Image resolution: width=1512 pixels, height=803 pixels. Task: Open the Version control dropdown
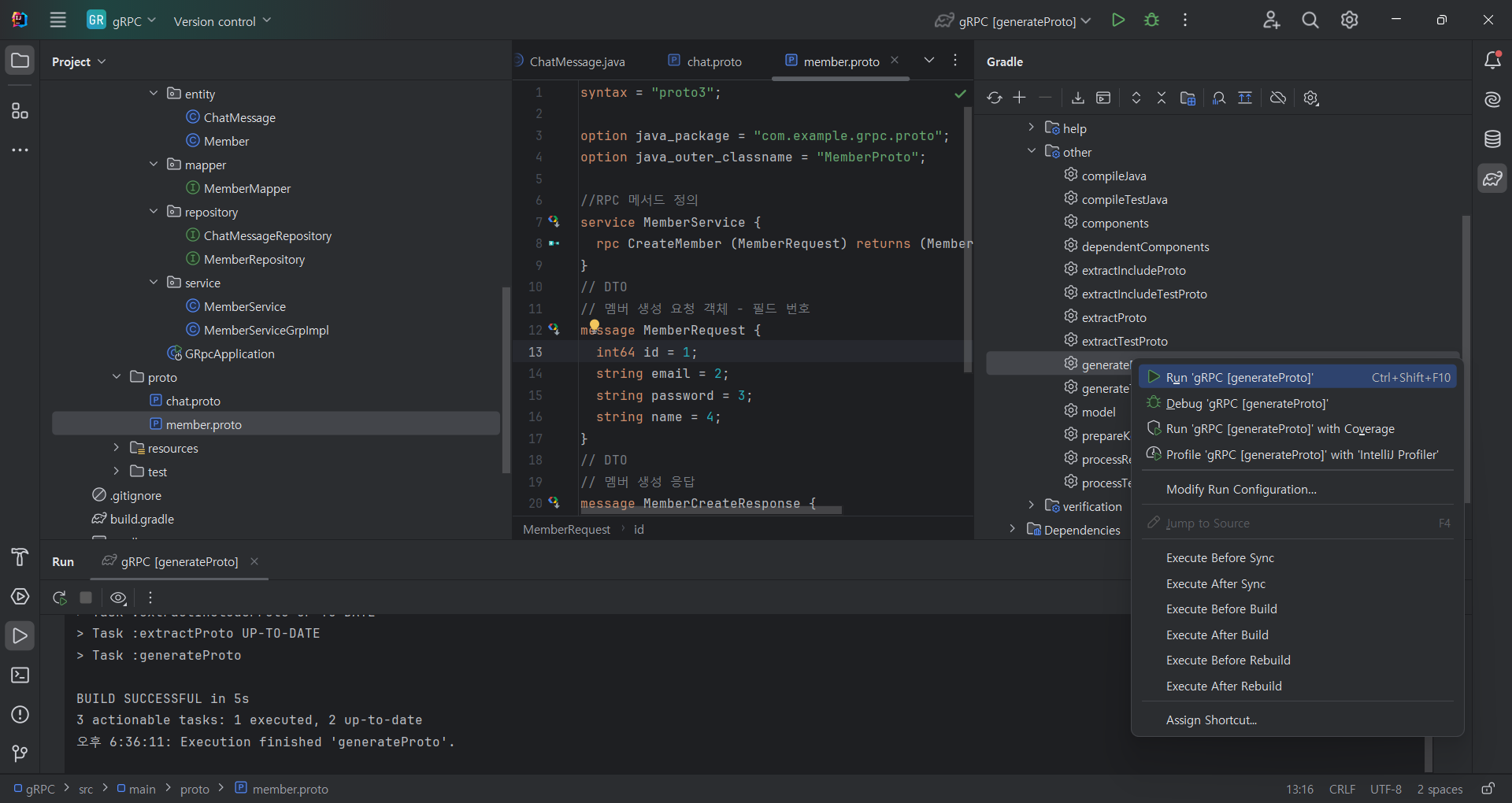pyautogui.click(x=222, y=21)
